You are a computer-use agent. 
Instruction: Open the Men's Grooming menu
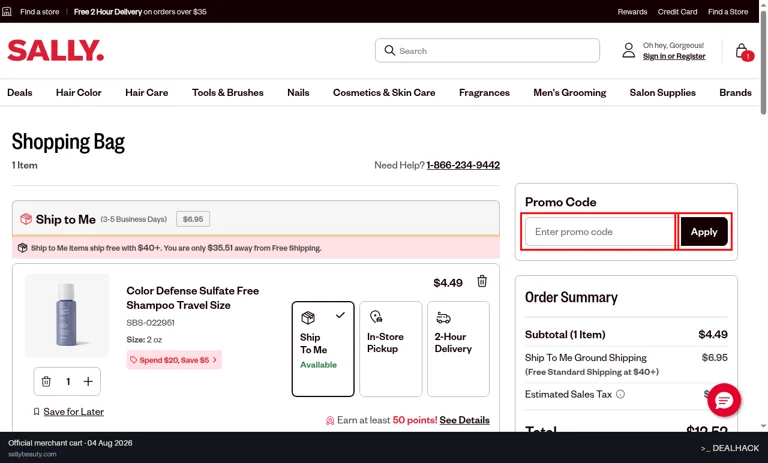coord(570,93)
